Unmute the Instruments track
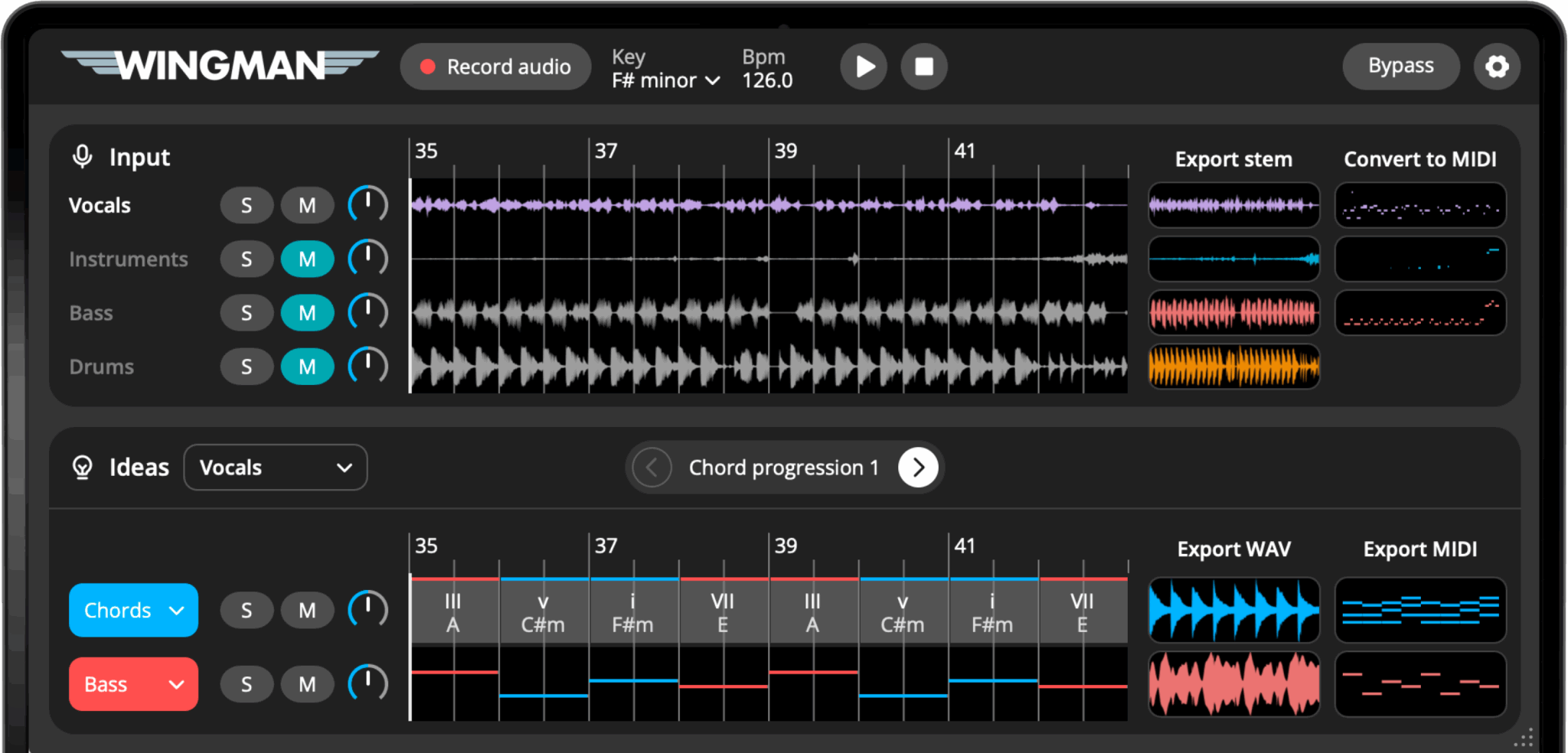 click(x=307, y=259)
